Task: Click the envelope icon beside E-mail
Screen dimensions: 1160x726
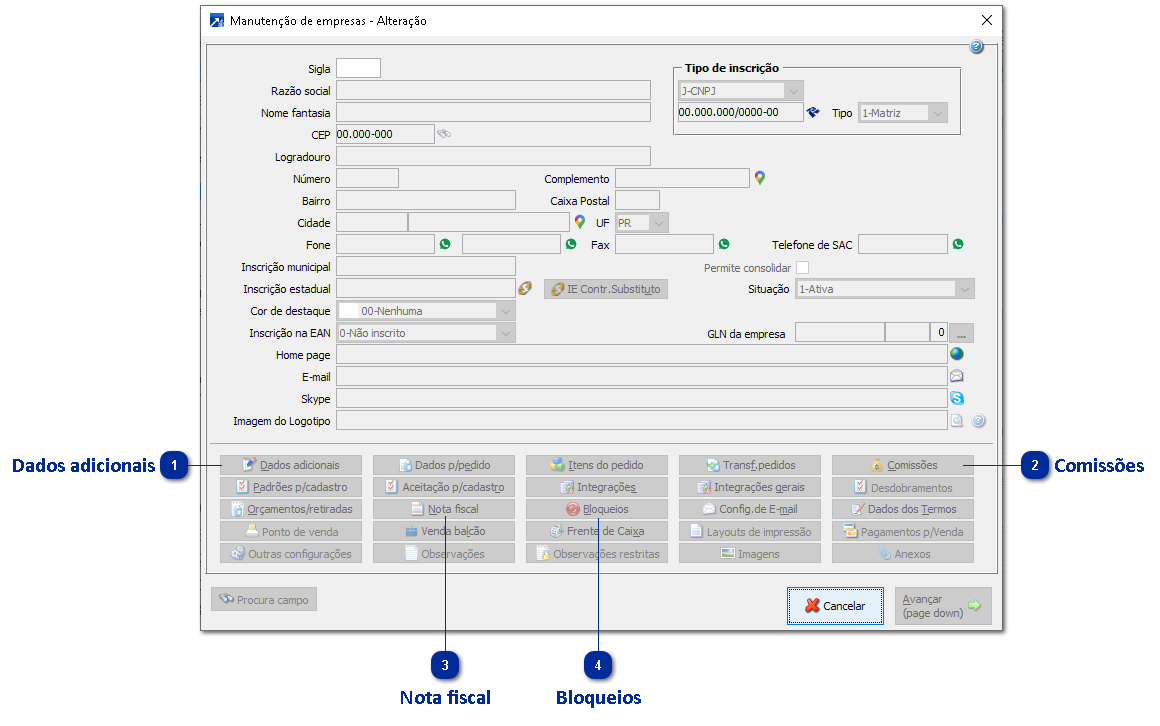Action: [957, 377]
